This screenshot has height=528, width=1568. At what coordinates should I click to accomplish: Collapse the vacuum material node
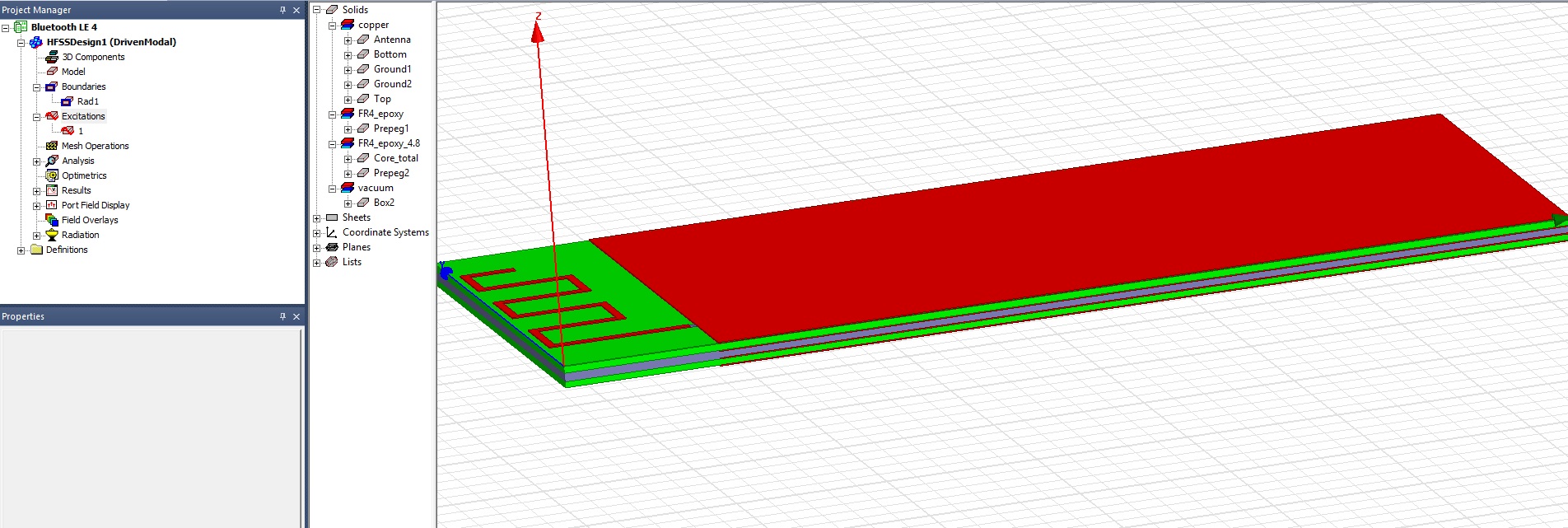[332, 188]
